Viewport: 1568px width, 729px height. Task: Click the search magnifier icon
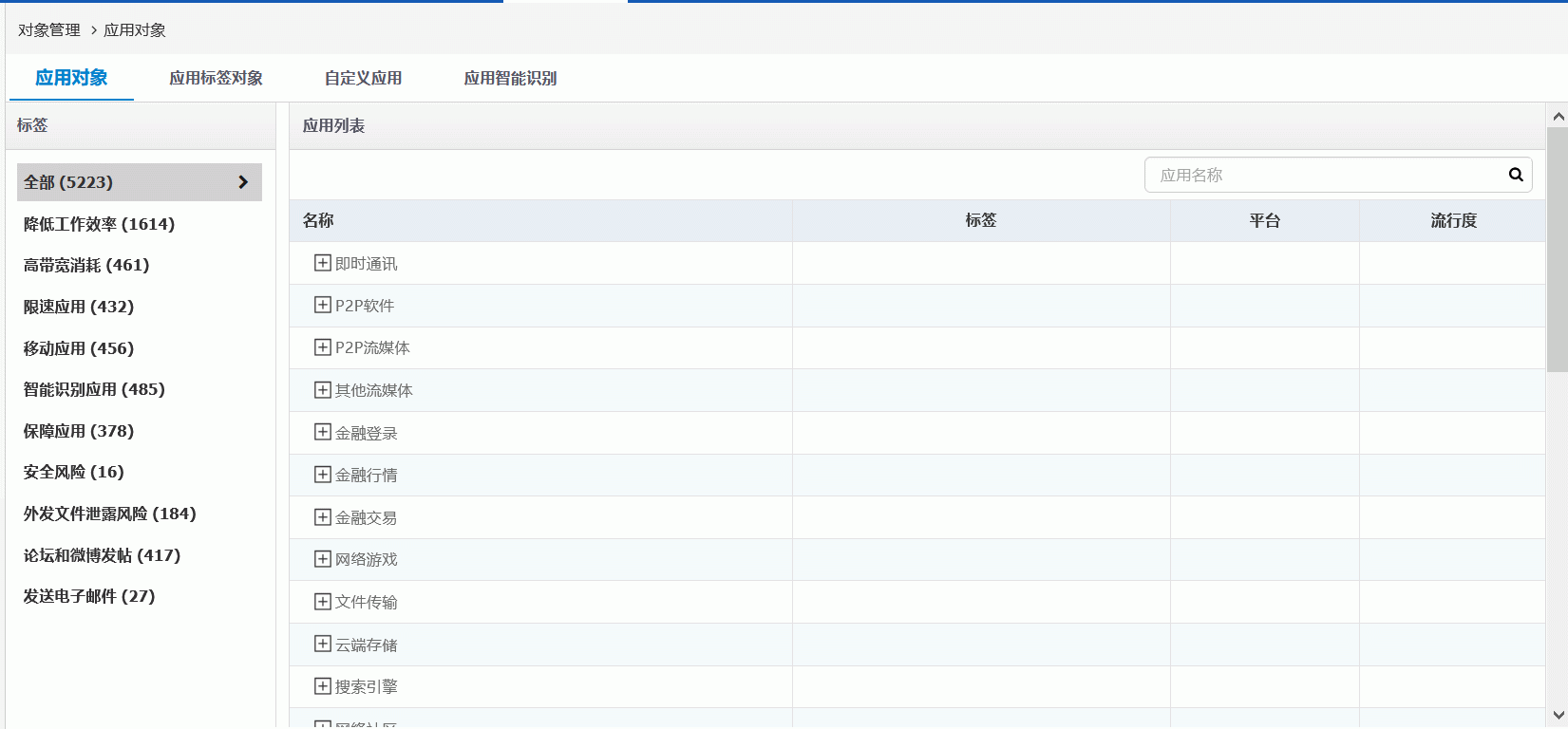[x=1516, y=175]
